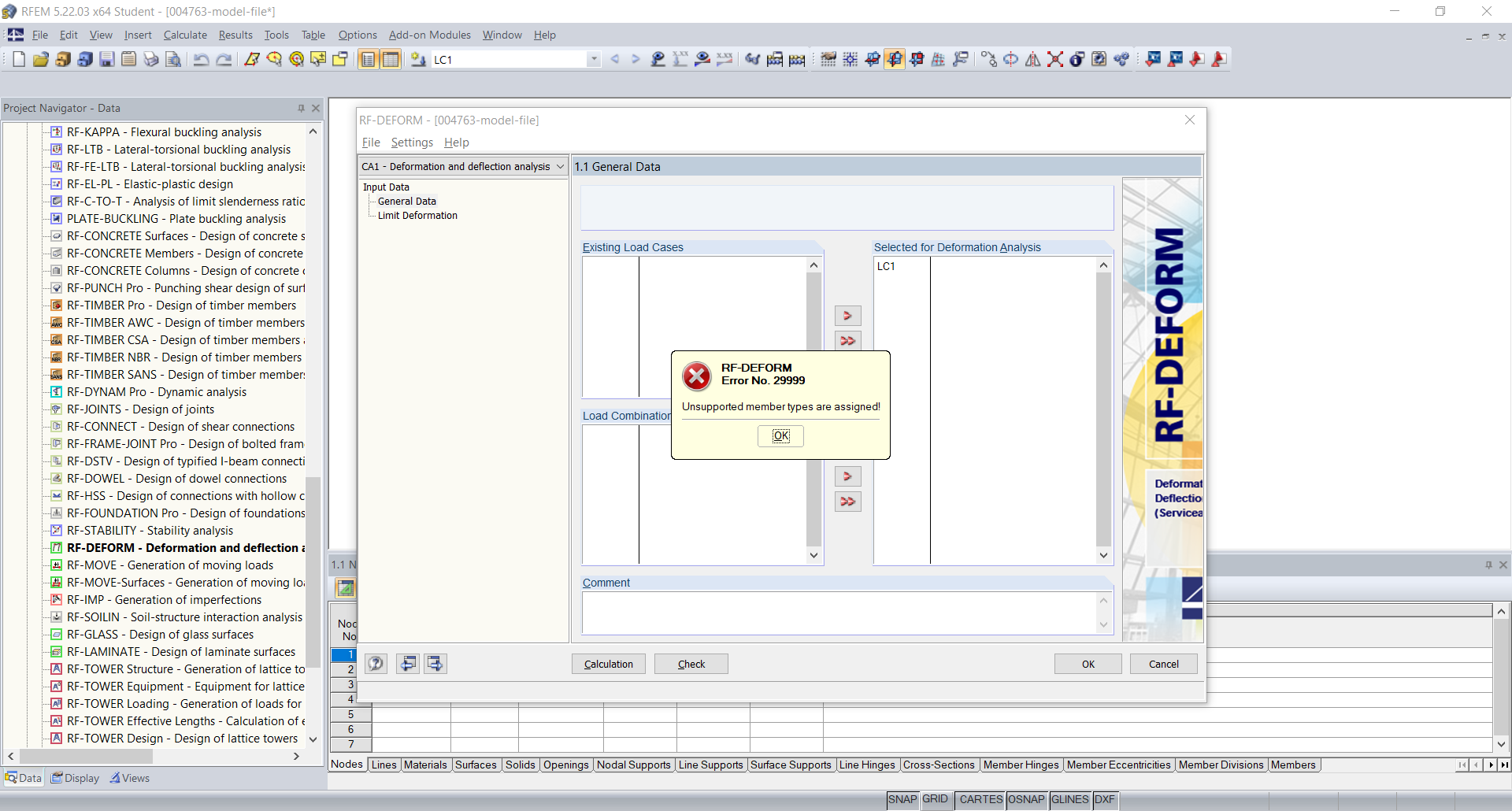Select Limit Deformation in the Input Data tree

(x=417, y=216)
